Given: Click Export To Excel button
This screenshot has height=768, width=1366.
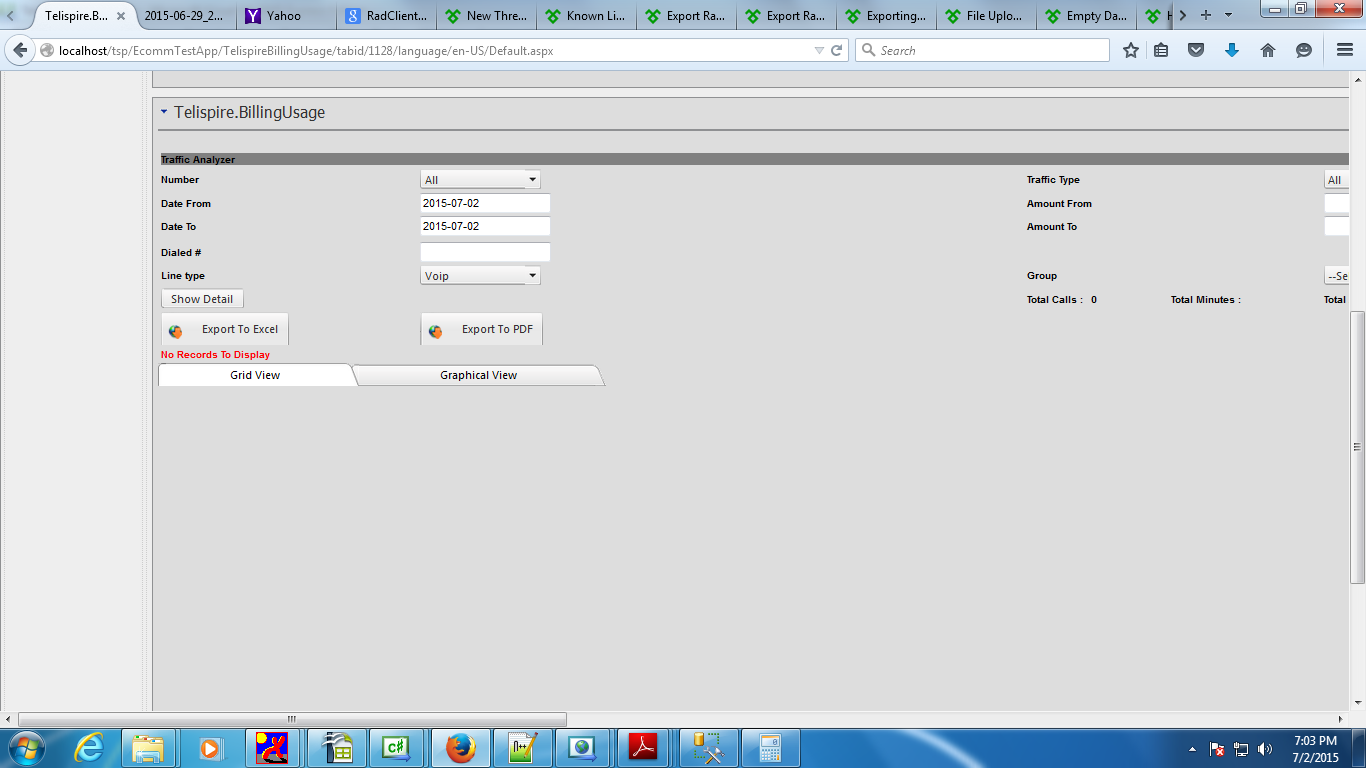Looking at the screenshot, I should tap(225, 330).
